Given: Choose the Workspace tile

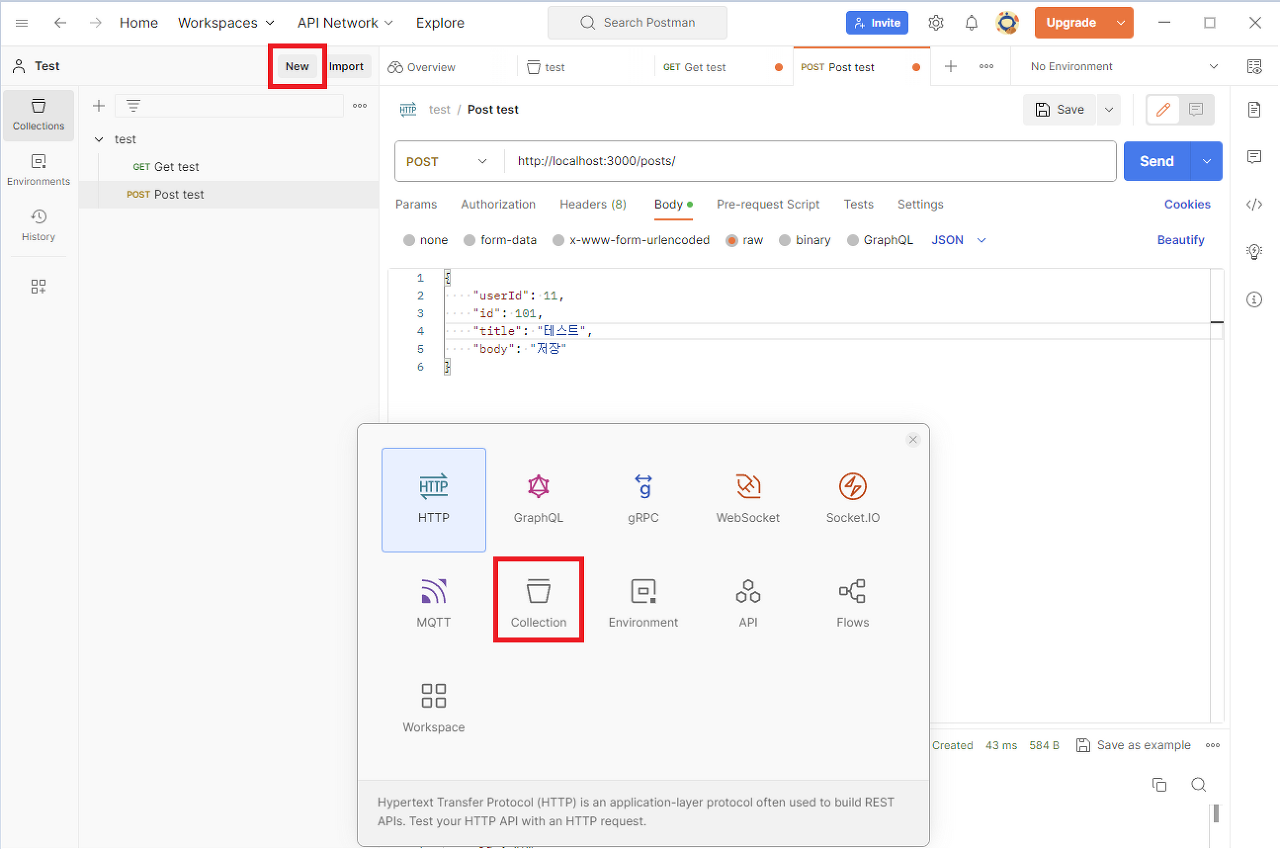Looking at the screenshot, I should pos(433,709).
